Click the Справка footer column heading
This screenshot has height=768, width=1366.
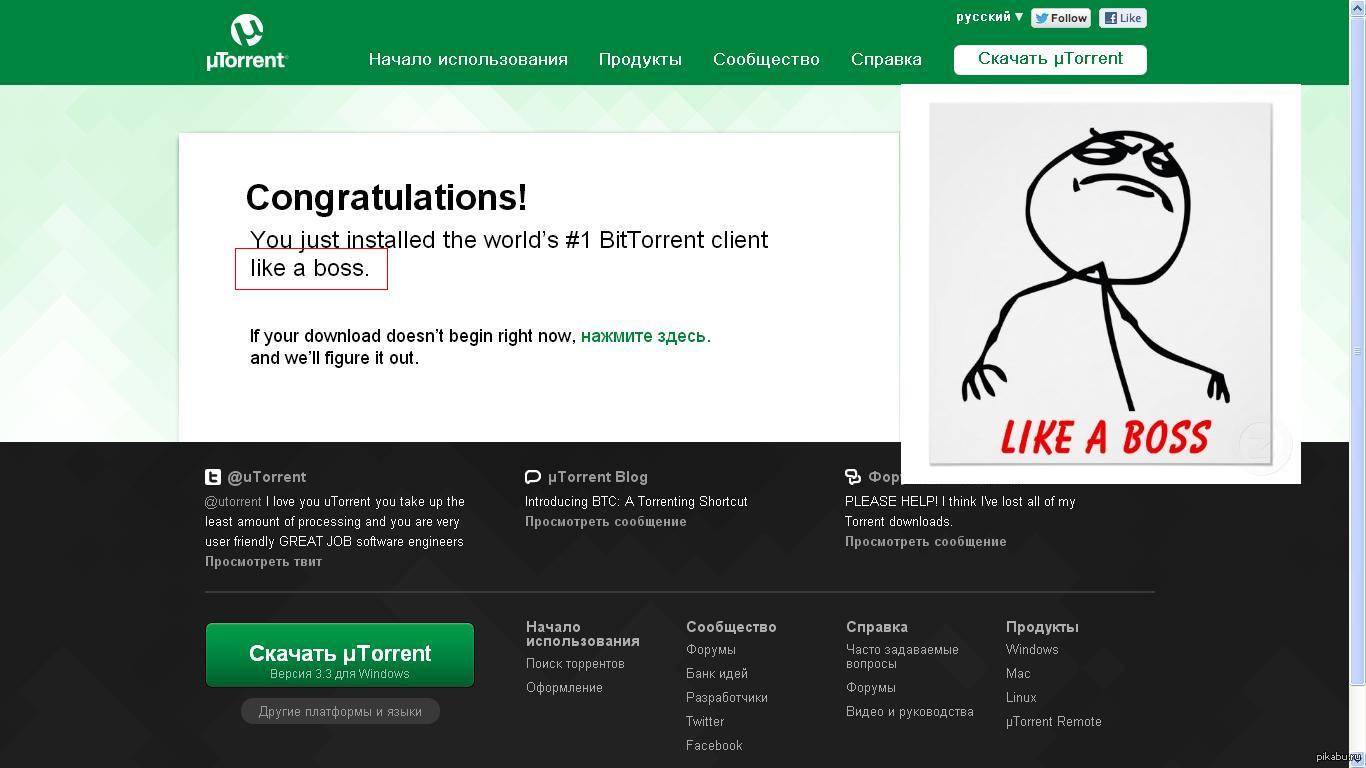pos(877,627)
